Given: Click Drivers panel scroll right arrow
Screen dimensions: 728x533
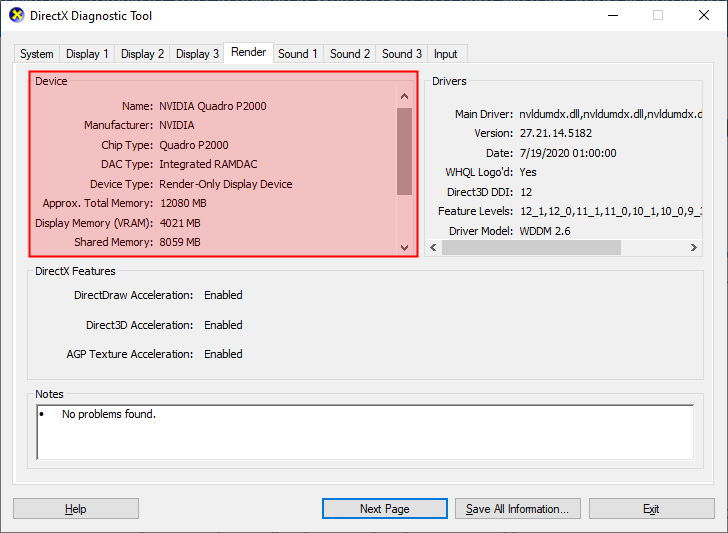Looking at the screenshot, I should 694,247.
